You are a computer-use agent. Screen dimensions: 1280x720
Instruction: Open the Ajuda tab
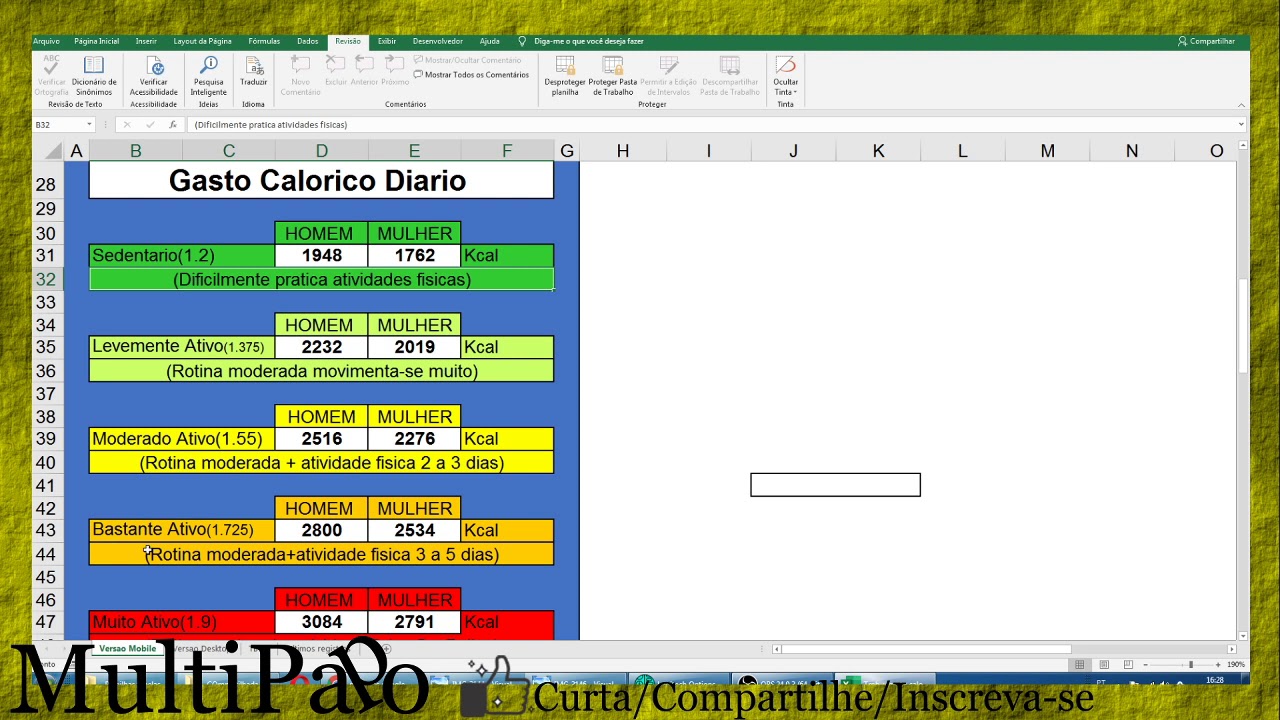[x=489, y=41]
